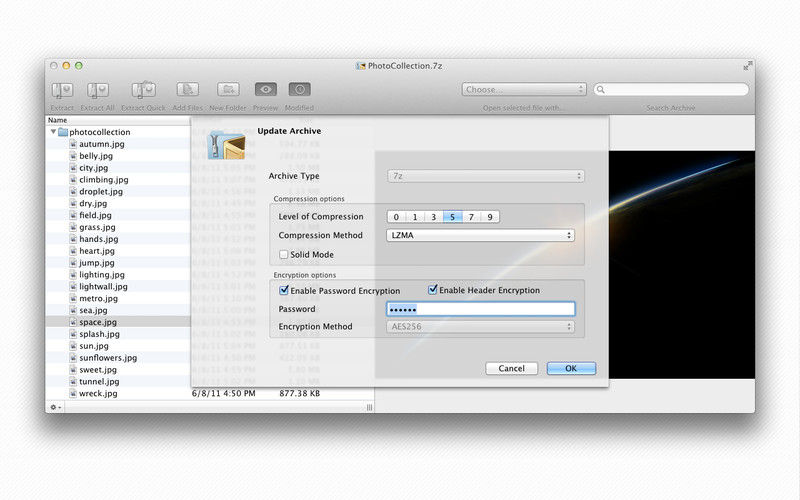Select sweet.jpg in file list
Screen dimensions: 800x500
[97, 370]
